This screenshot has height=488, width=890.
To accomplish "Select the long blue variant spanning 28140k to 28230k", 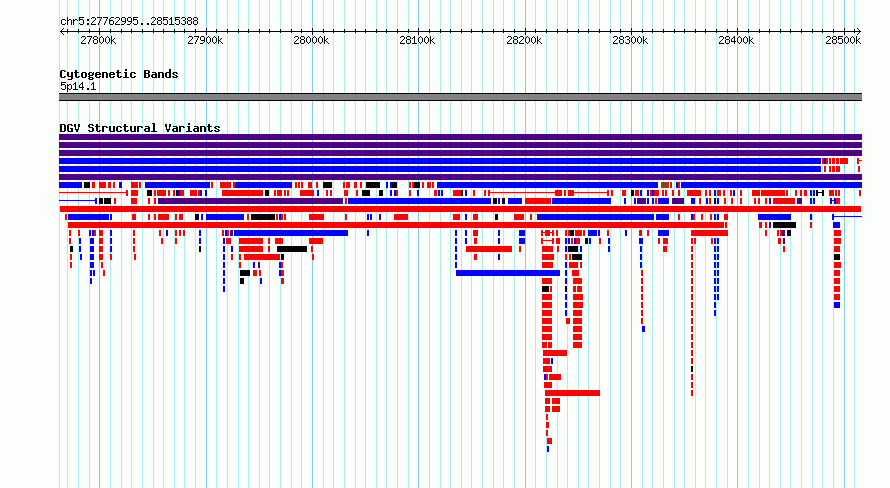I will (508, 273).
